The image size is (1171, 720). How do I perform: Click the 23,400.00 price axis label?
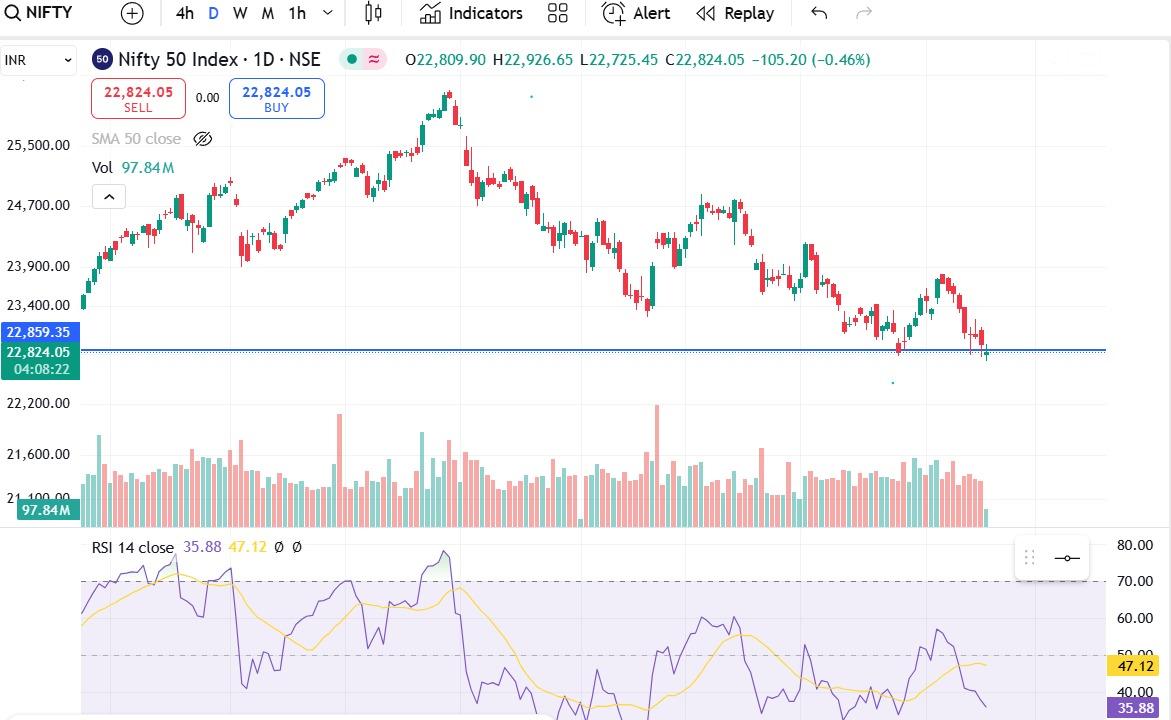[39, 305]
